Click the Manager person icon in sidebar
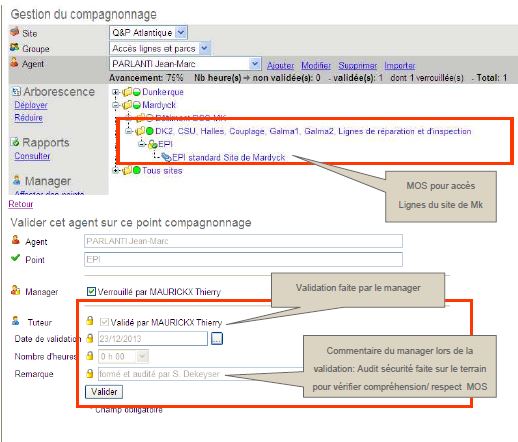Image resolution: width=518 pixels, height=442 pixels. pos(17,180)
